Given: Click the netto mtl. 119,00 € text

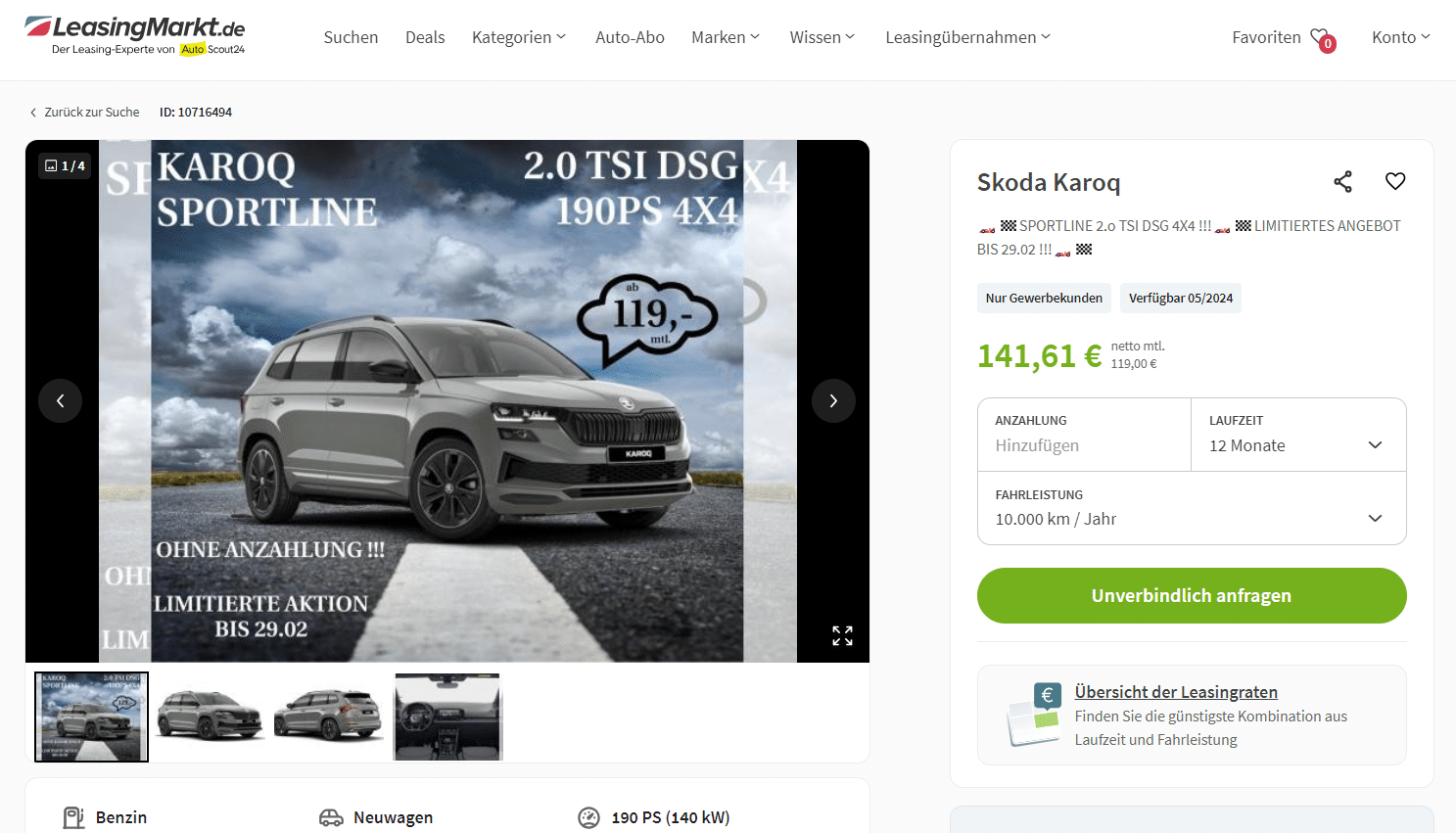Looking at the screenshot, I should 1138,354.
